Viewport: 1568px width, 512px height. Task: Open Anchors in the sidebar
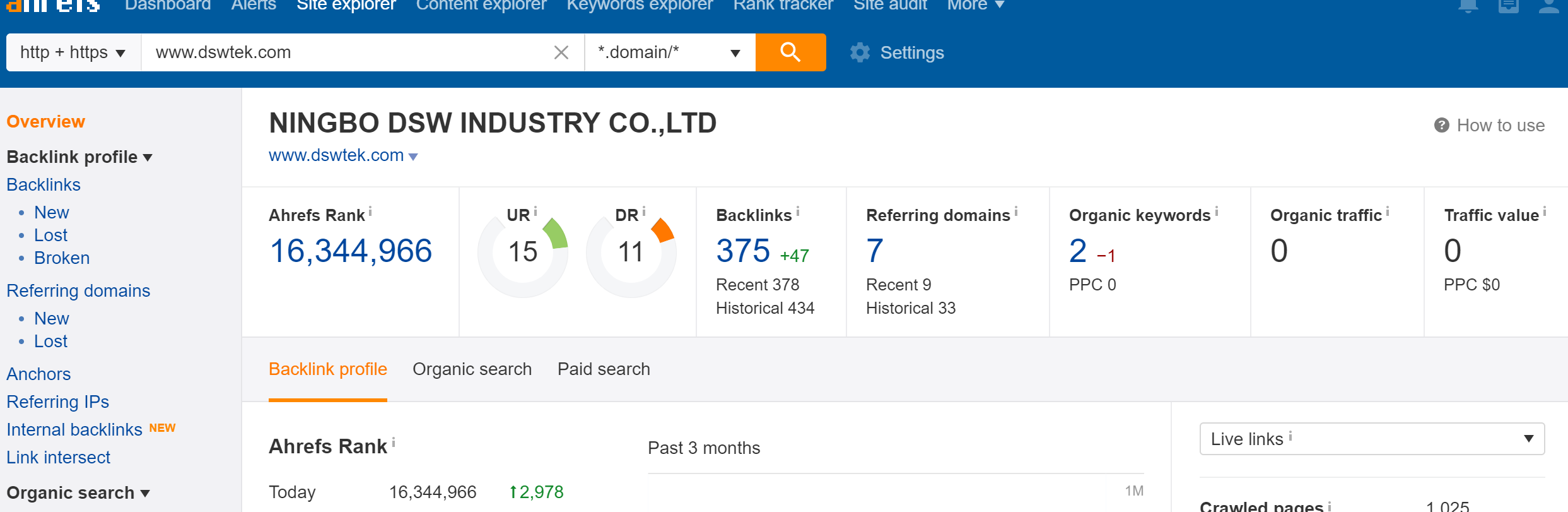pos(38,374)
